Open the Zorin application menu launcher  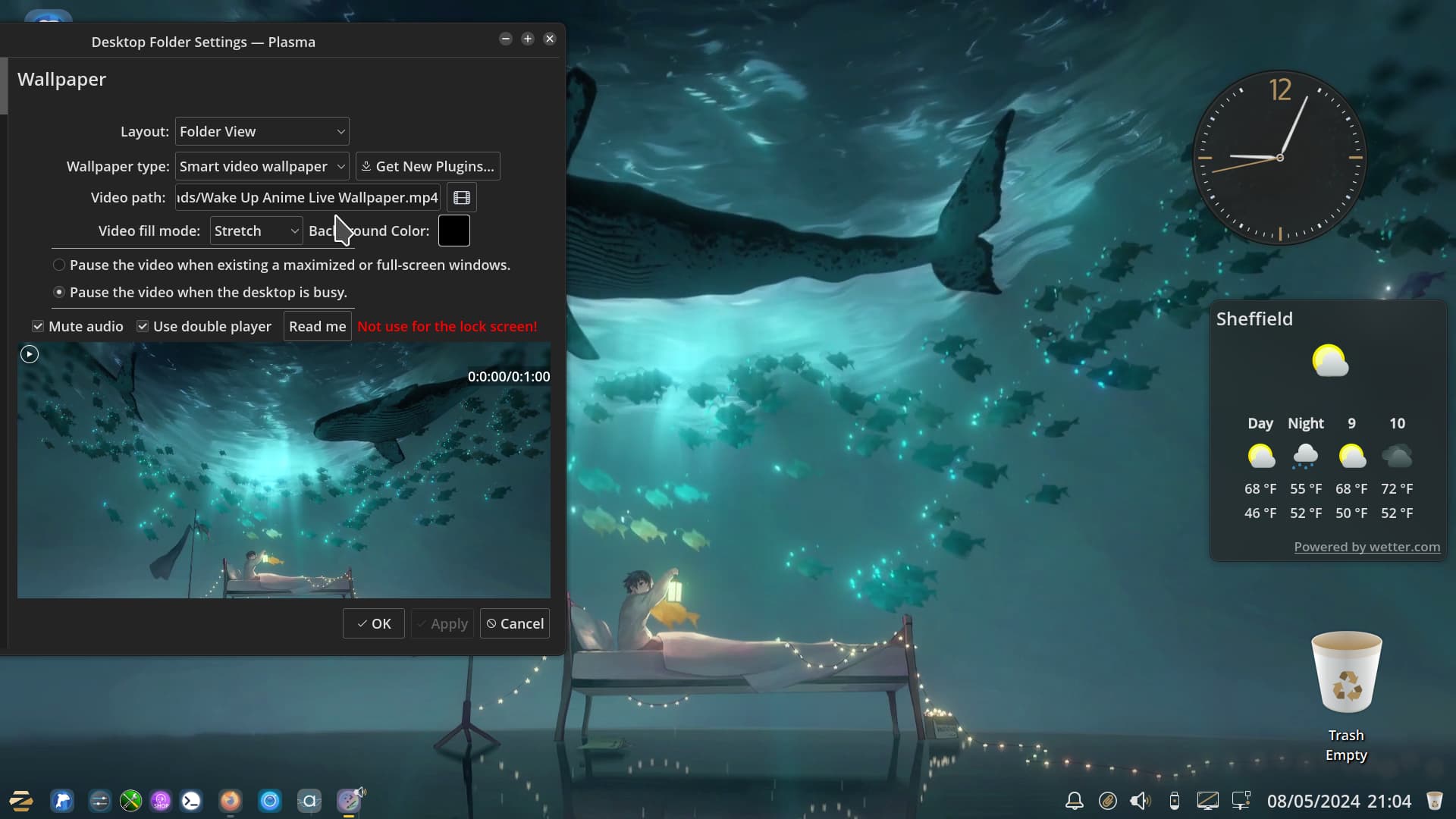(x=20, y=801)
